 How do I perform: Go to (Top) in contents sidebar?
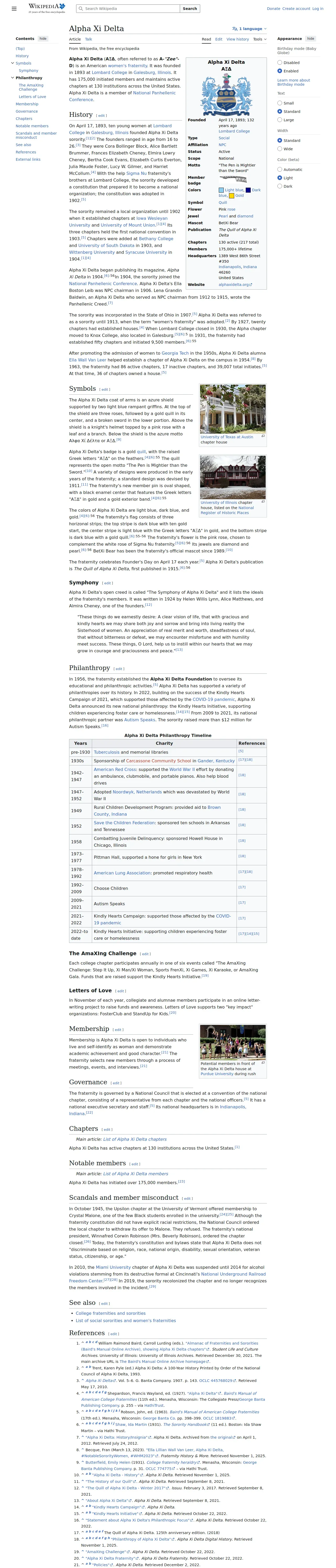20,49
